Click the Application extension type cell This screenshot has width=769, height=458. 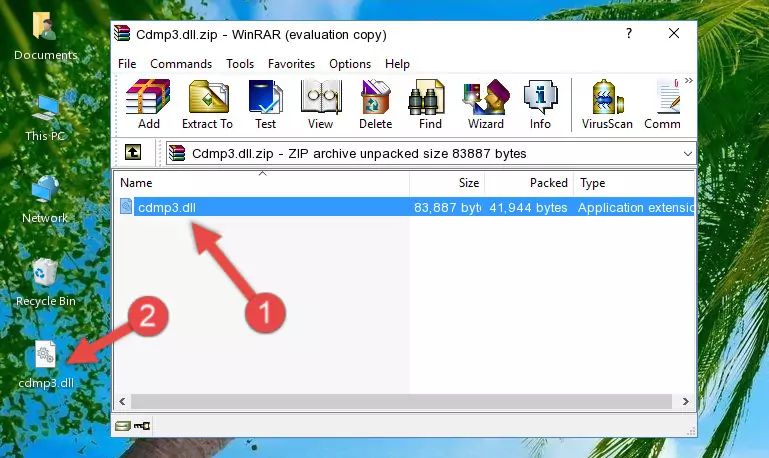[x=636, y=207]
